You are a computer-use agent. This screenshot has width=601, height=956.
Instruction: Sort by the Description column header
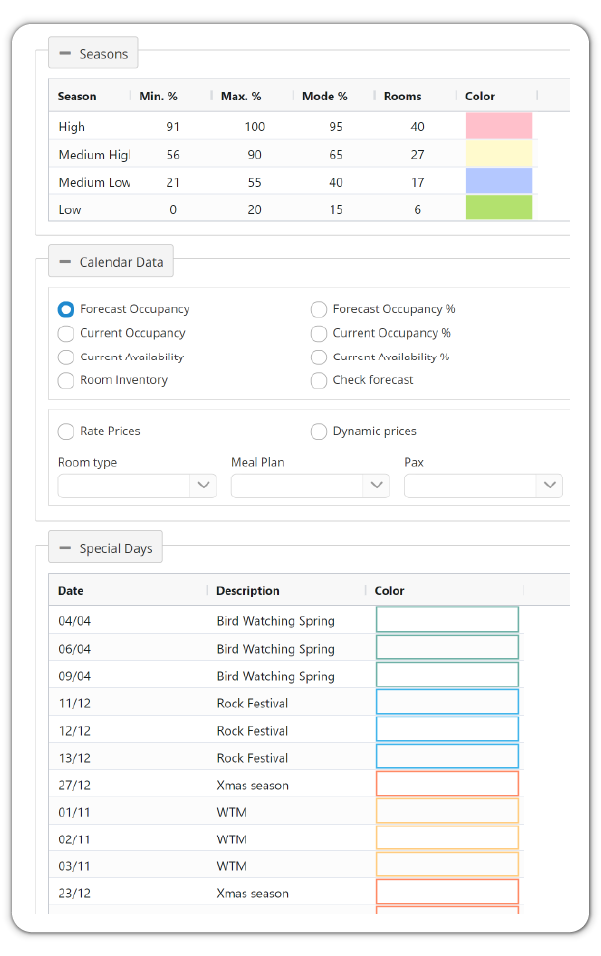click(x=247, y=591)
